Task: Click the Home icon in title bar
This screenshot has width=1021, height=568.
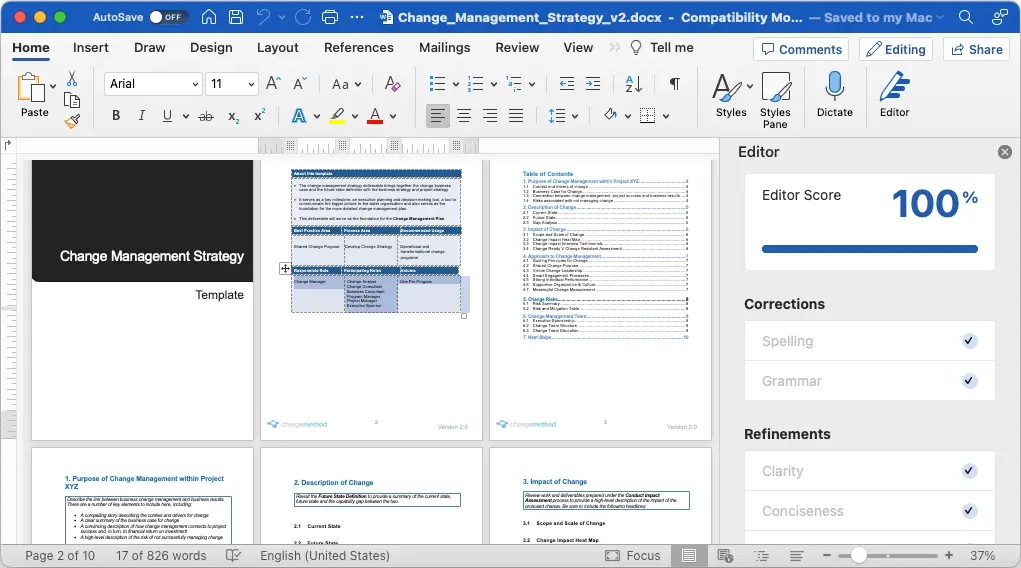Action: pos(209,17)
